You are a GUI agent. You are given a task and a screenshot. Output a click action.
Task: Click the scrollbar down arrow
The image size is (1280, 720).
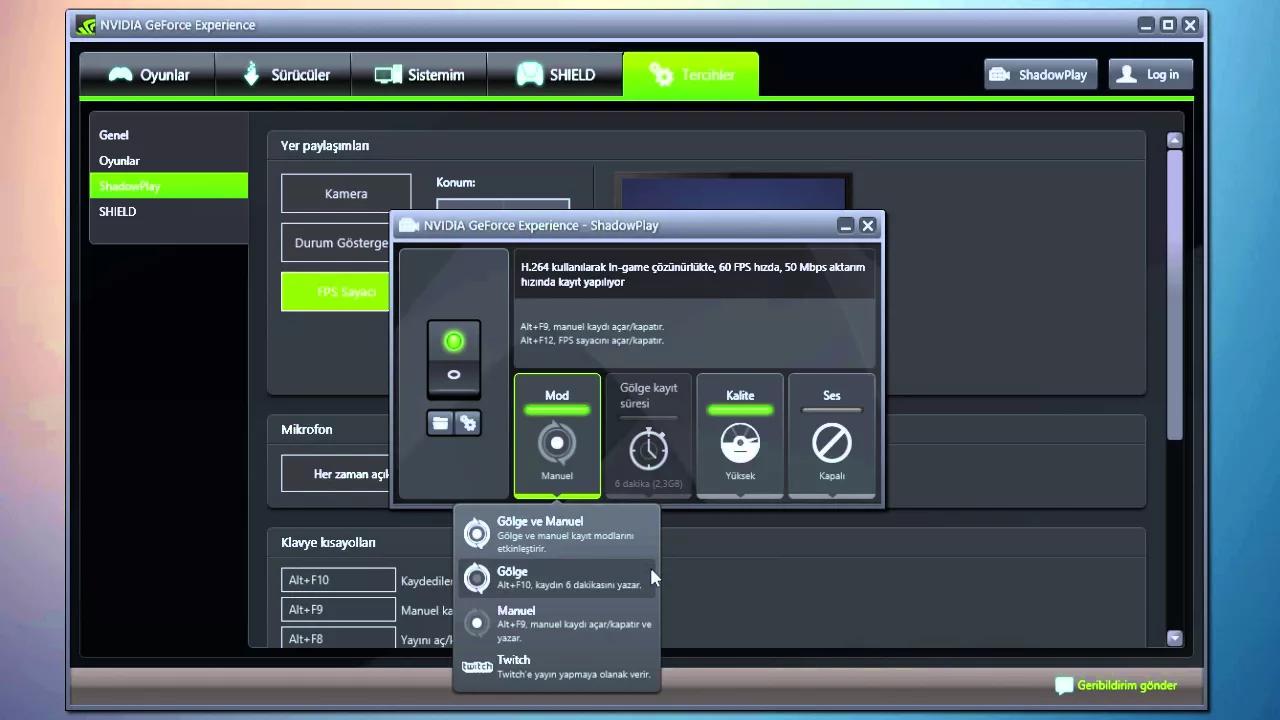tap(1175, 638)
